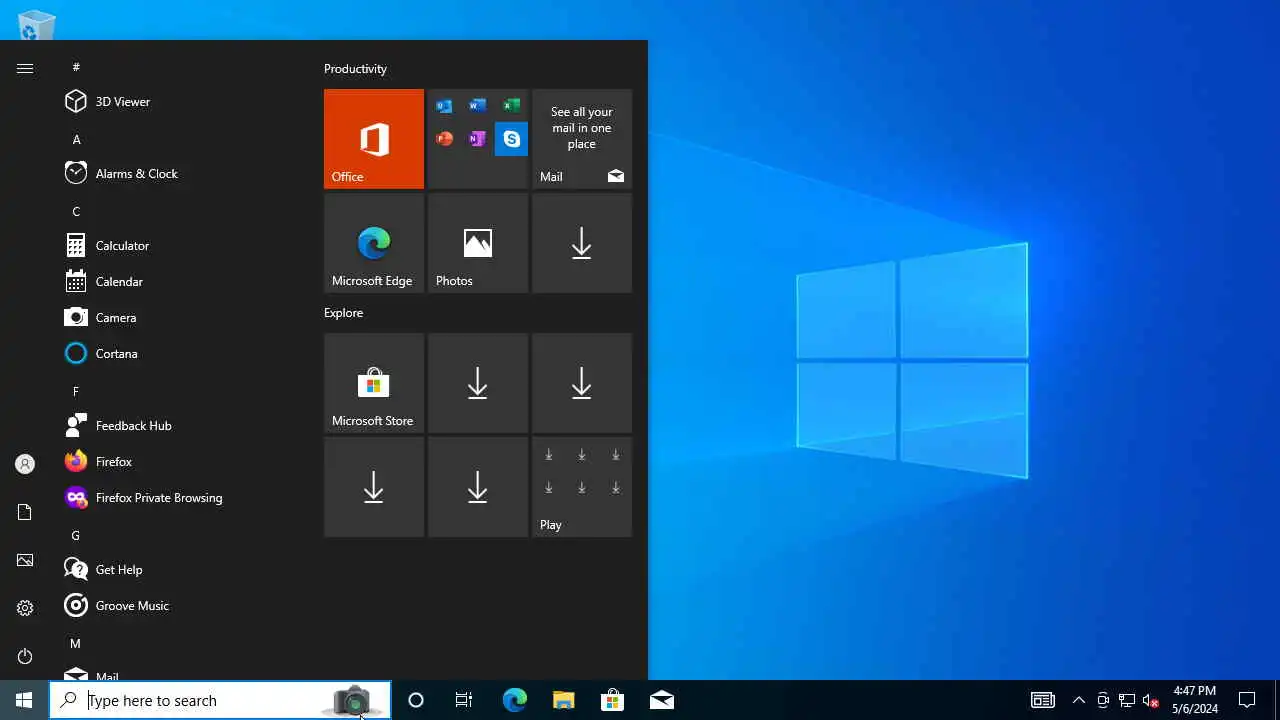The width and height of the screenshot is (1280, 720).
Task: Click the 'C' letter header in app list
Action: click(x=76, y=211)
